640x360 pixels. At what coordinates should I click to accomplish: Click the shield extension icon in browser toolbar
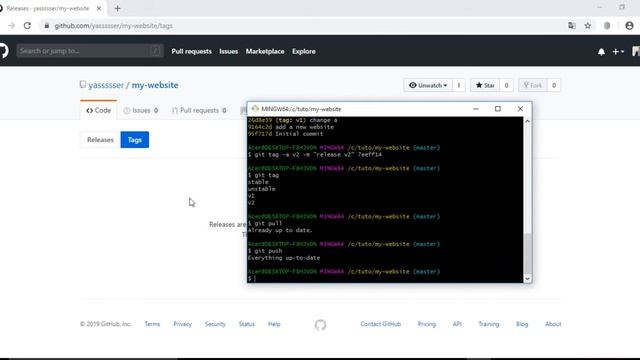click(x=607, y=26)
